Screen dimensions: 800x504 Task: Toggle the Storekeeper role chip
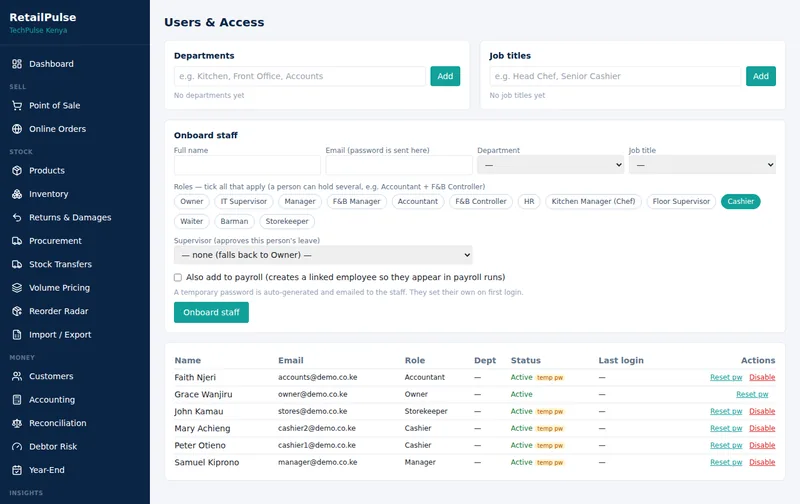click(x=287, y=221)
